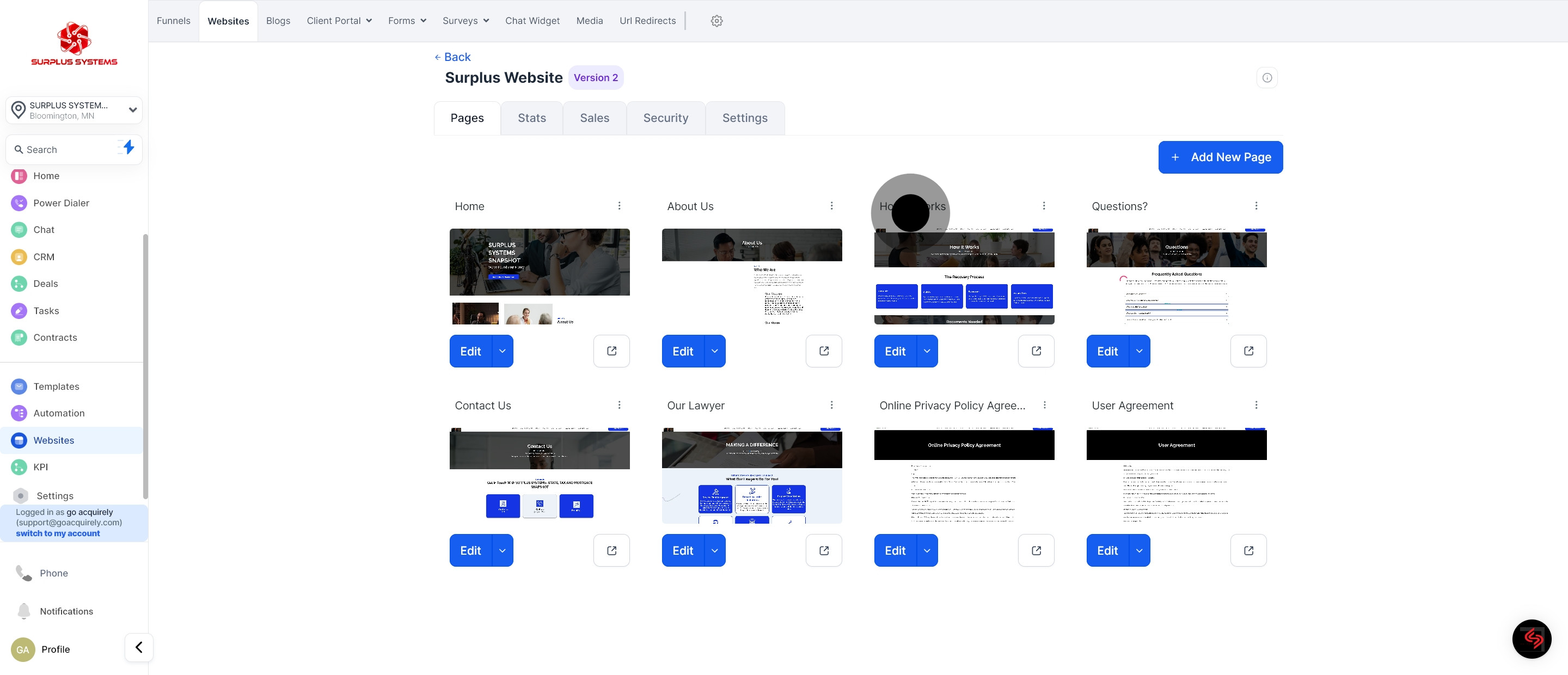The image size is (1568, 675).
Task: Click three-dot menu on Questions? page
Action: pyautogui.click(x=1255, y=206)
